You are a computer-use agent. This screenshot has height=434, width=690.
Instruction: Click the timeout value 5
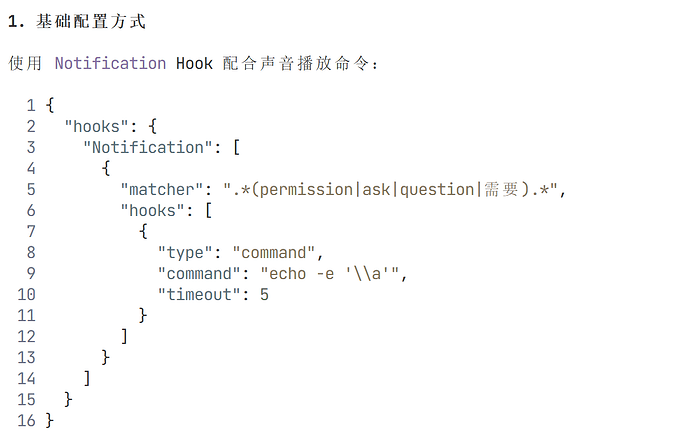[264, 294]
